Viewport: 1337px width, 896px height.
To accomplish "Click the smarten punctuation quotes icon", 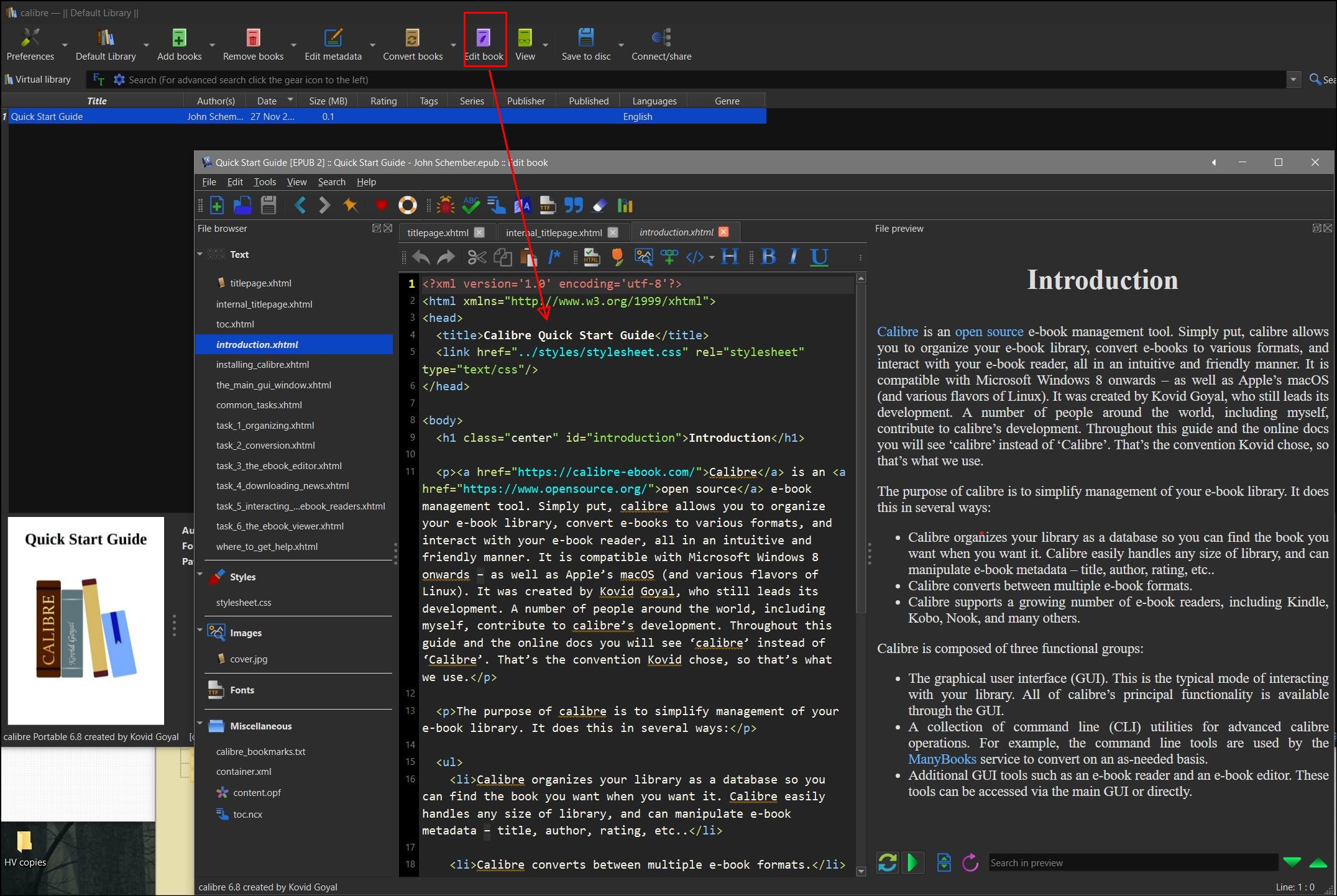I will [x=573, y=206].
